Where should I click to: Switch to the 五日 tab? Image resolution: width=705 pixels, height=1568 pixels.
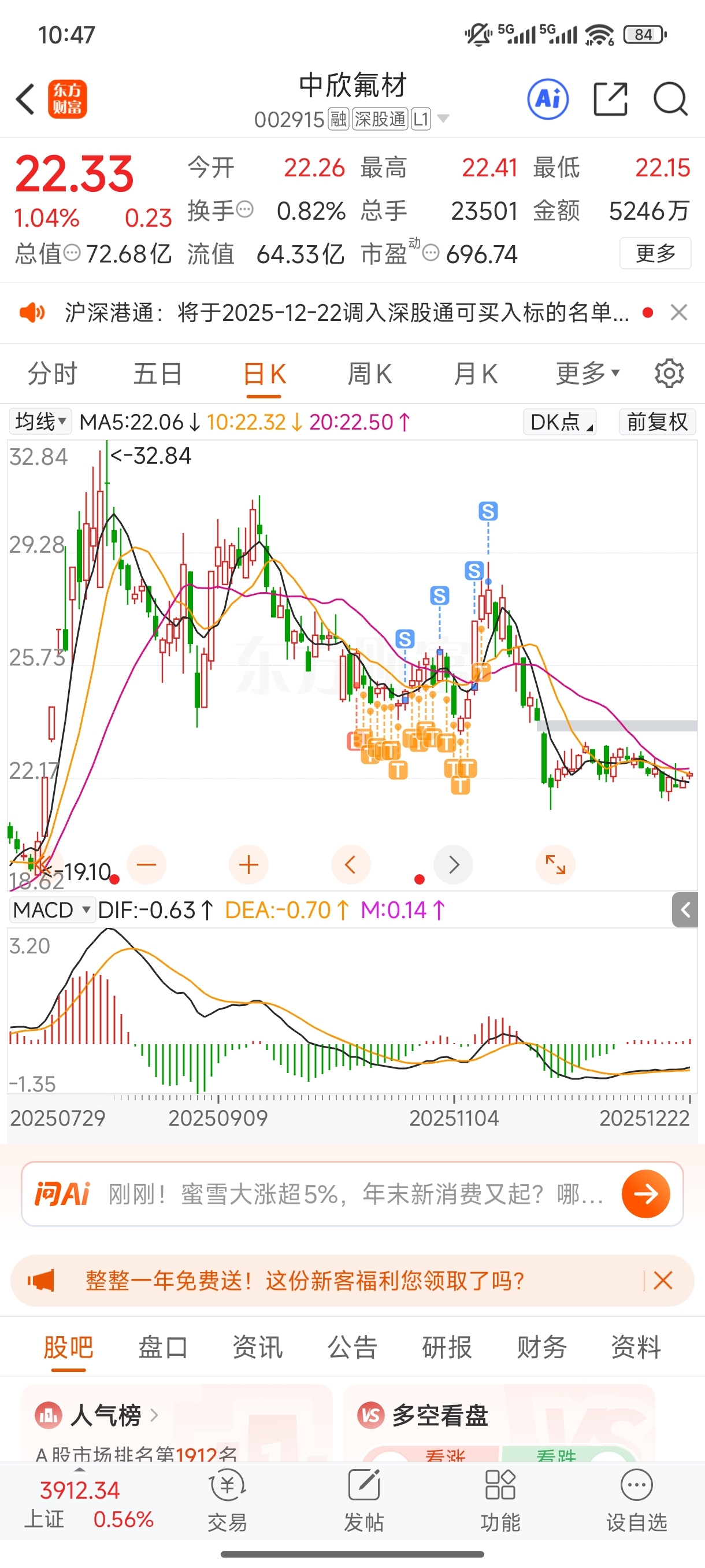pos(158,373)
